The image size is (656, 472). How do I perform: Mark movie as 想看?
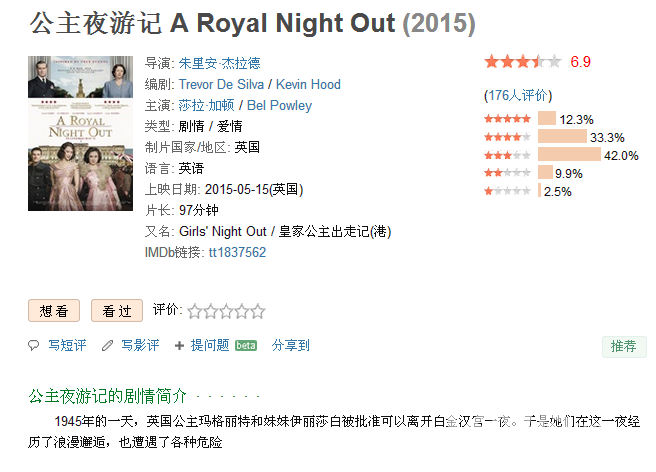pyautogui.click(x=54, y=310)
